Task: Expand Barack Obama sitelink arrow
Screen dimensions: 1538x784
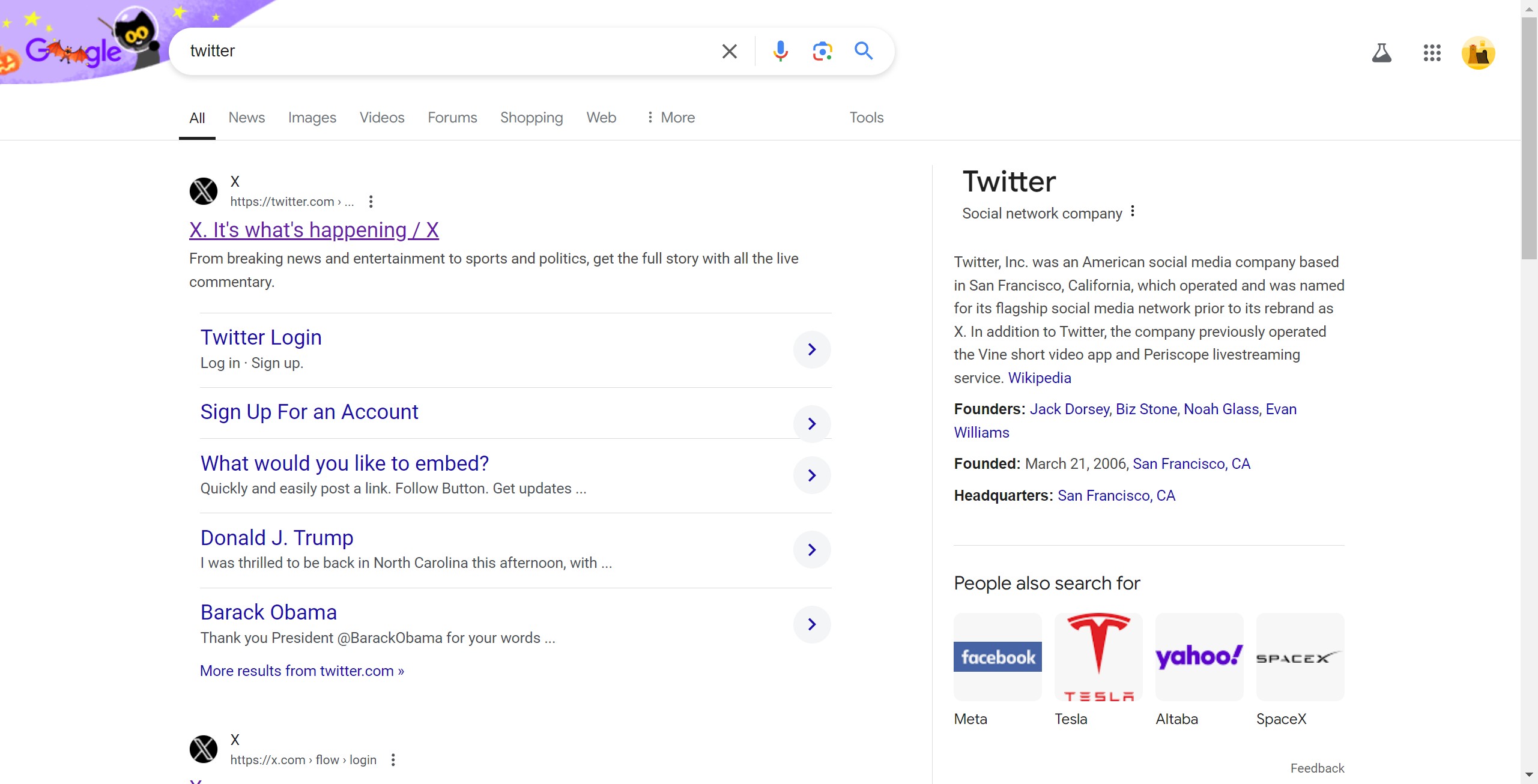Action: (812, 624)
